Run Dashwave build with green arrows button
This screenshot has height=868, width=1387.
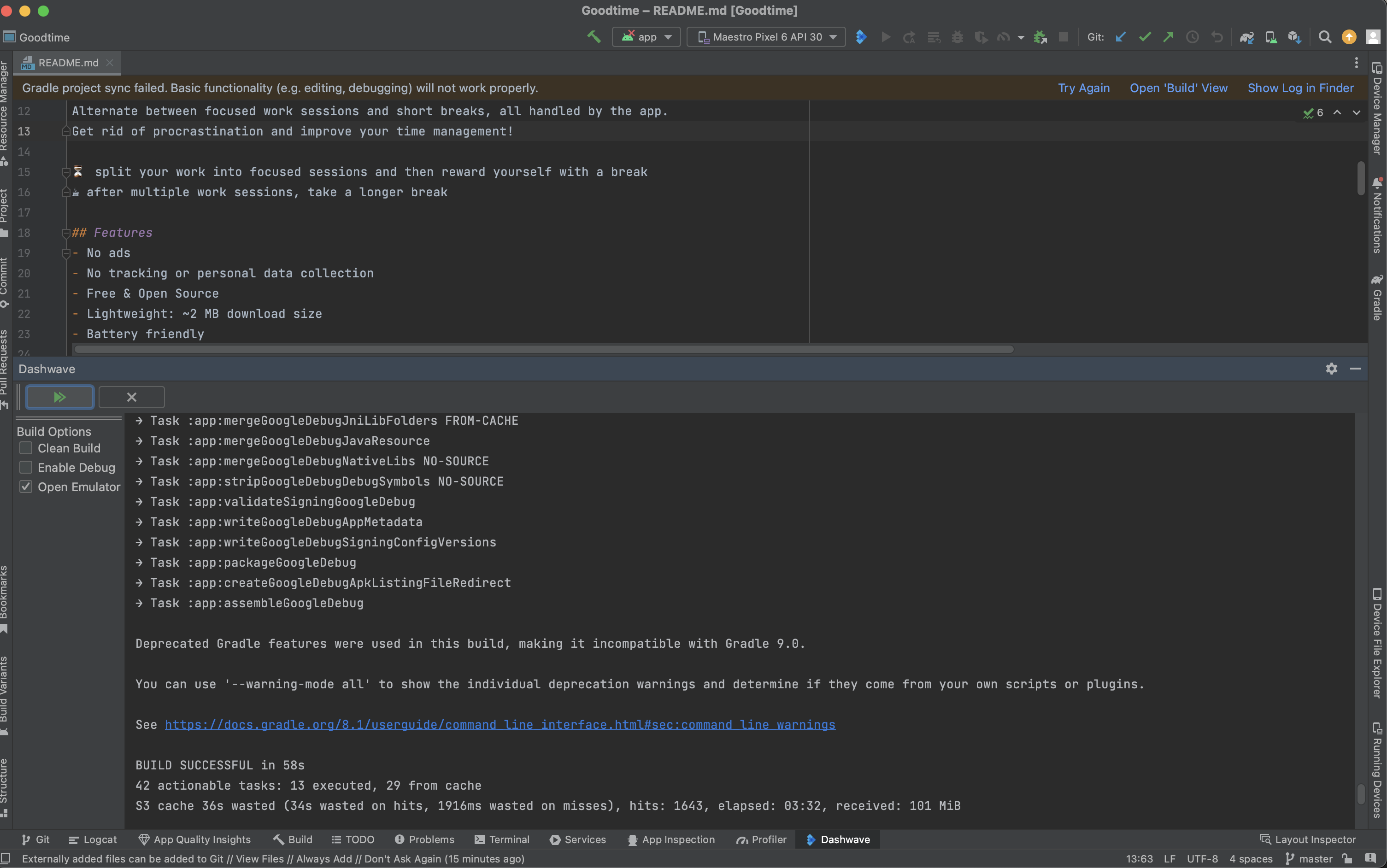click(x=60, y=397)
